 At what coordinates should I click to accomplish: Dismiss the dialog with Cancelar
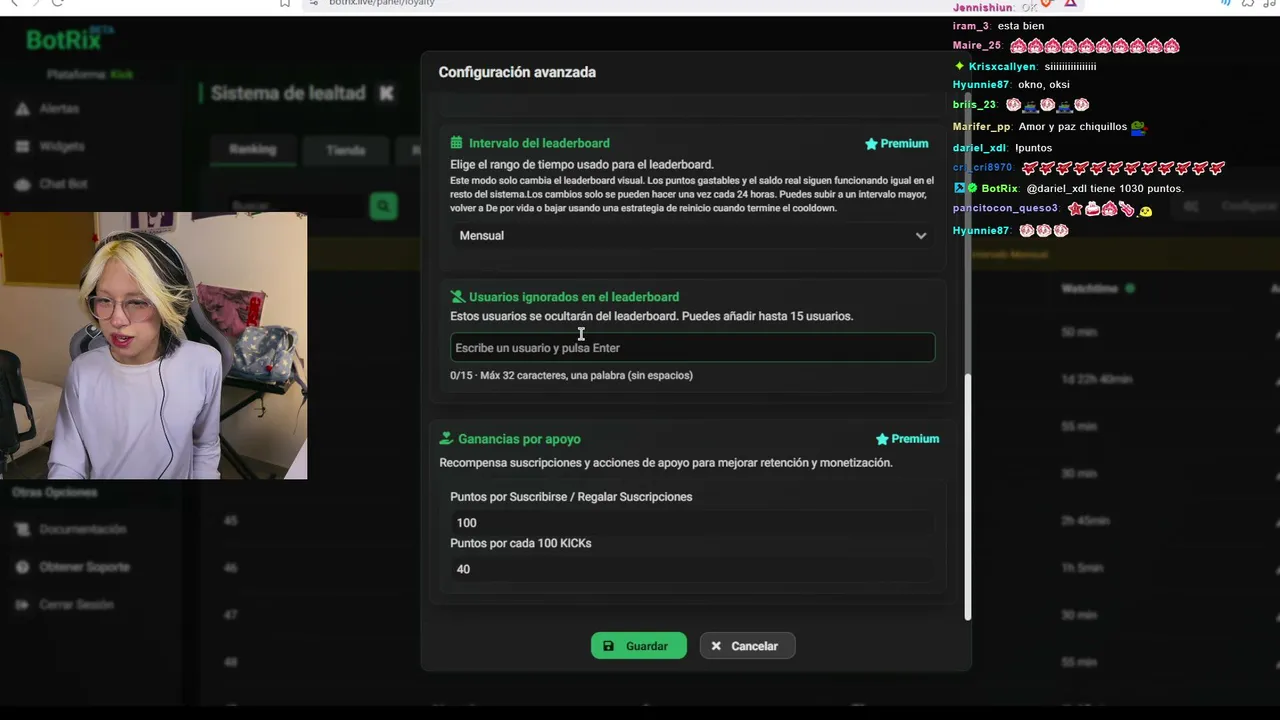747,646
